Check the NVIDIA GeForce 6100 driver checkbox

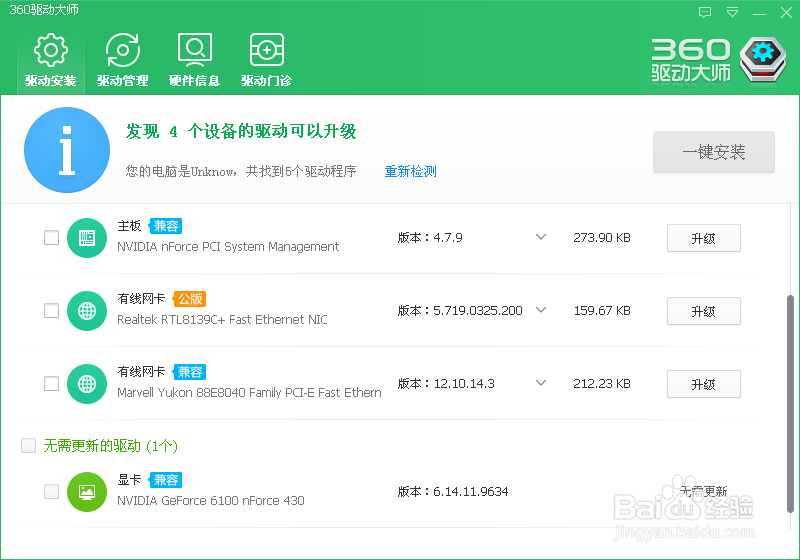52,492
